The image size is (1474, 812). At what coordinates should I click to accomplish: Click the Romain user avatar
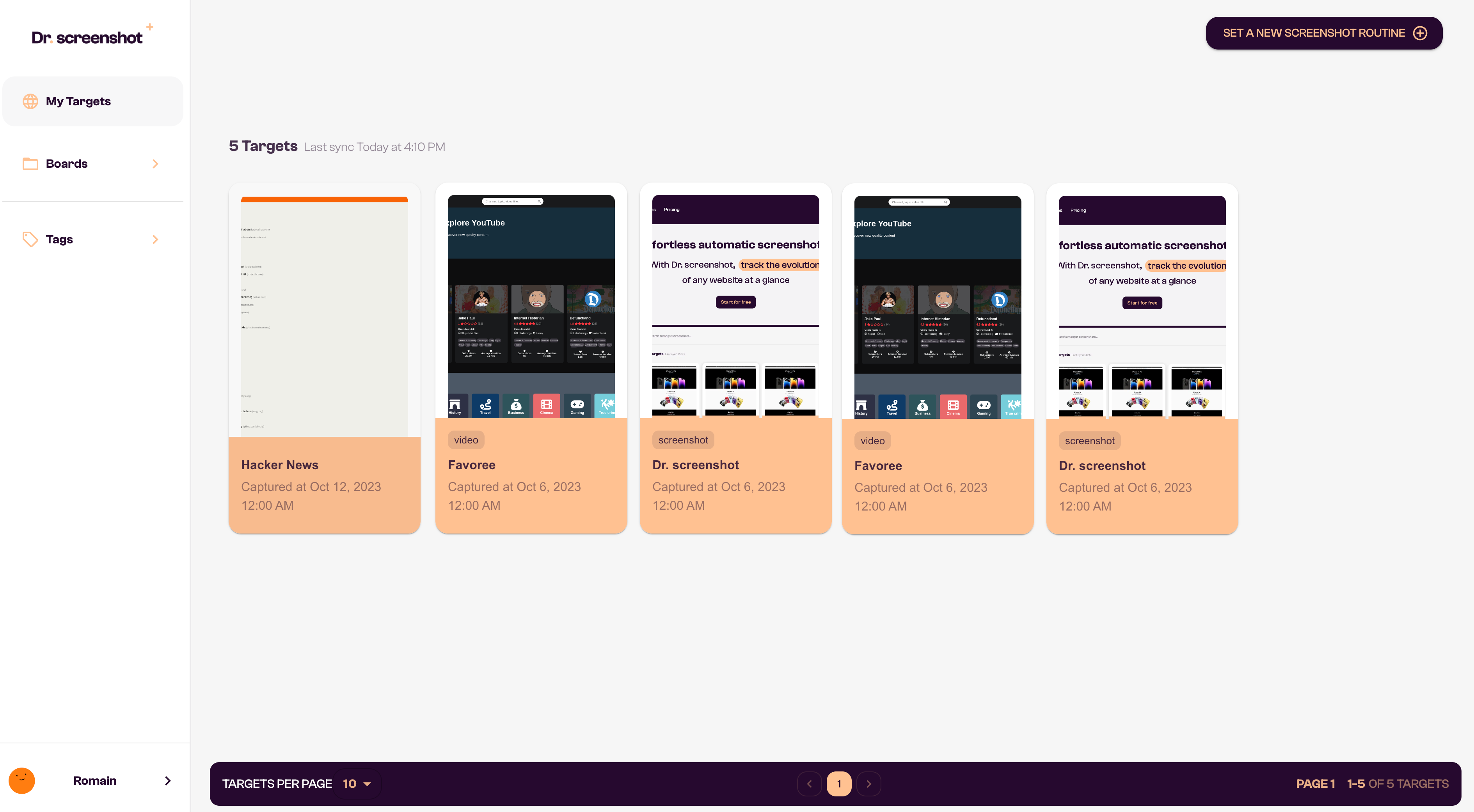pos(22,780)
